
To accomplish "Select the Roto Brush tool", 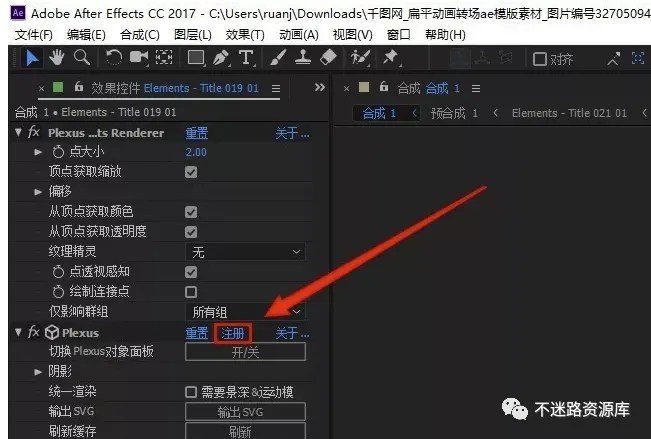I will 360,58.
